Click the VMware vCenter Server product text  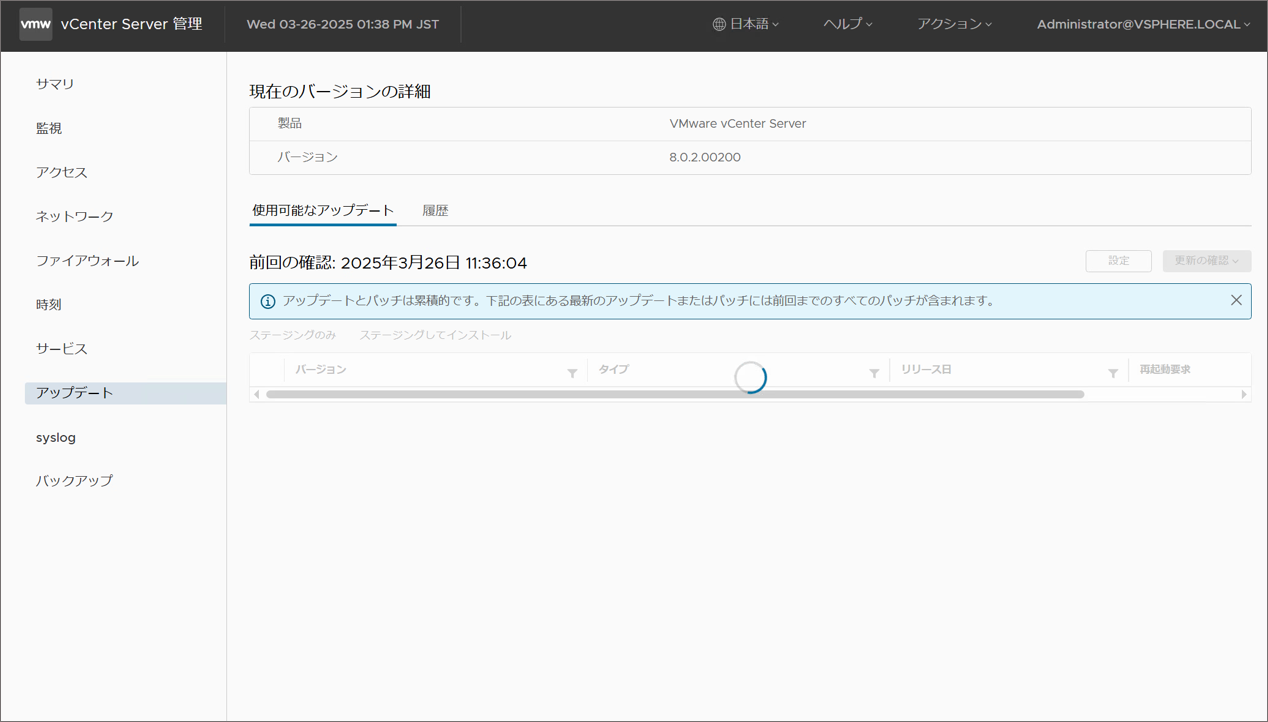[x=738, y=123]
